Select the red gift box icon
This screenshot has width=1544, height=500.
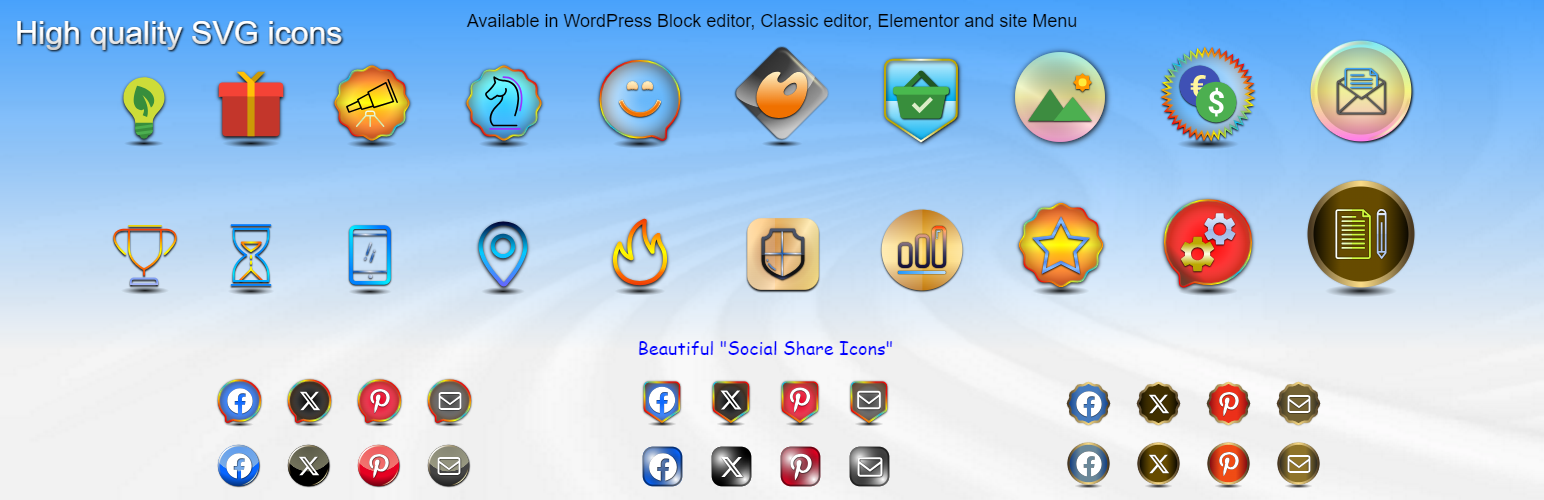[x=251, y=105]
